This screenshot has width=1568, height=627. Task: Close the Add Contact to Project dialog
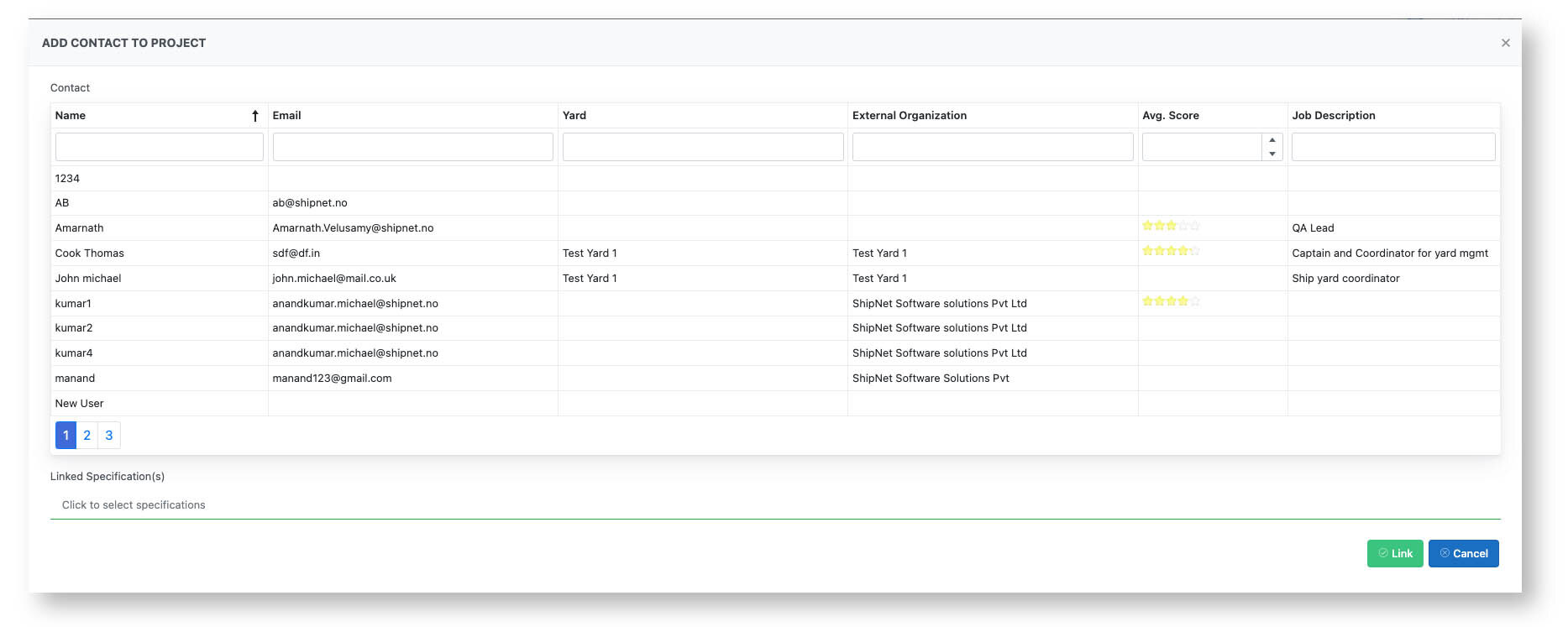tap(1505, 43)
